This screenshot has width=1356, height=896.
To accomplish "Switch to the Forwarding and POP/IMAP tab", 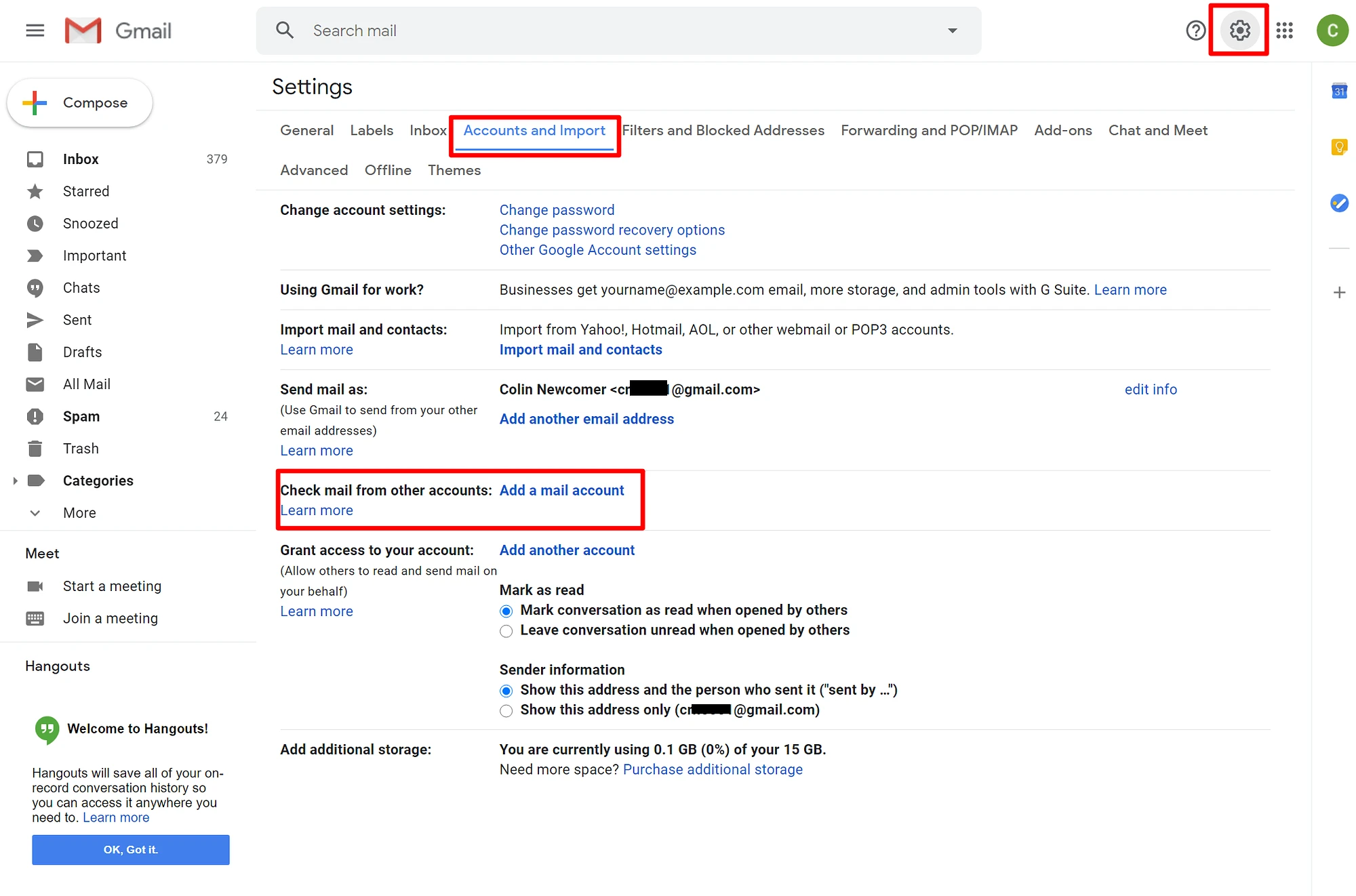I will [x=929, y=130].
